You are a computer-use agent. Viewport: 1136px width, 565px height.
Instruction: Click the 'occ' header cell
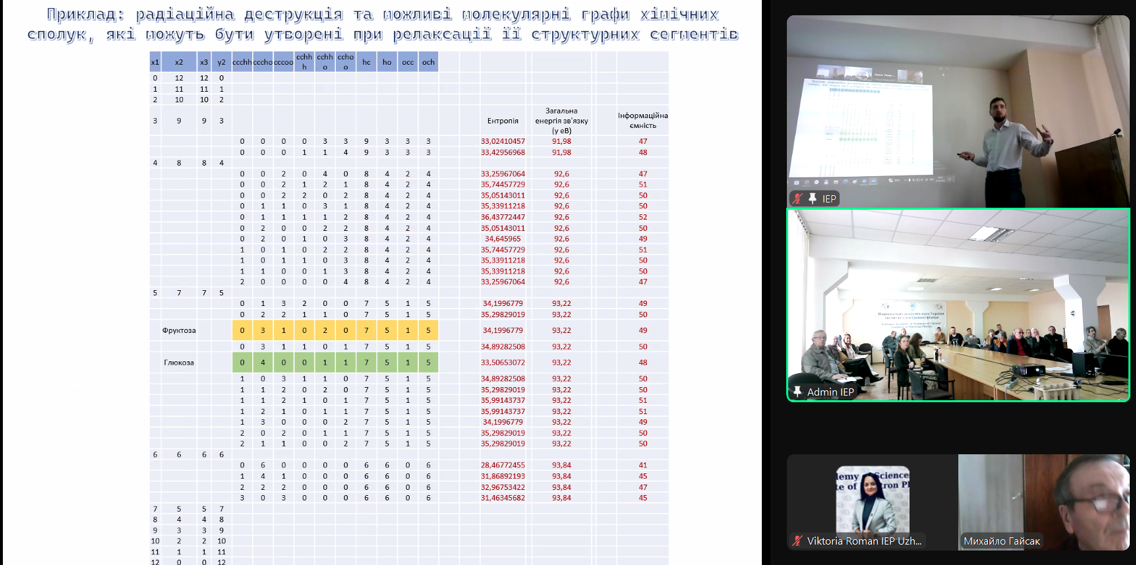[x=408, y=62]
